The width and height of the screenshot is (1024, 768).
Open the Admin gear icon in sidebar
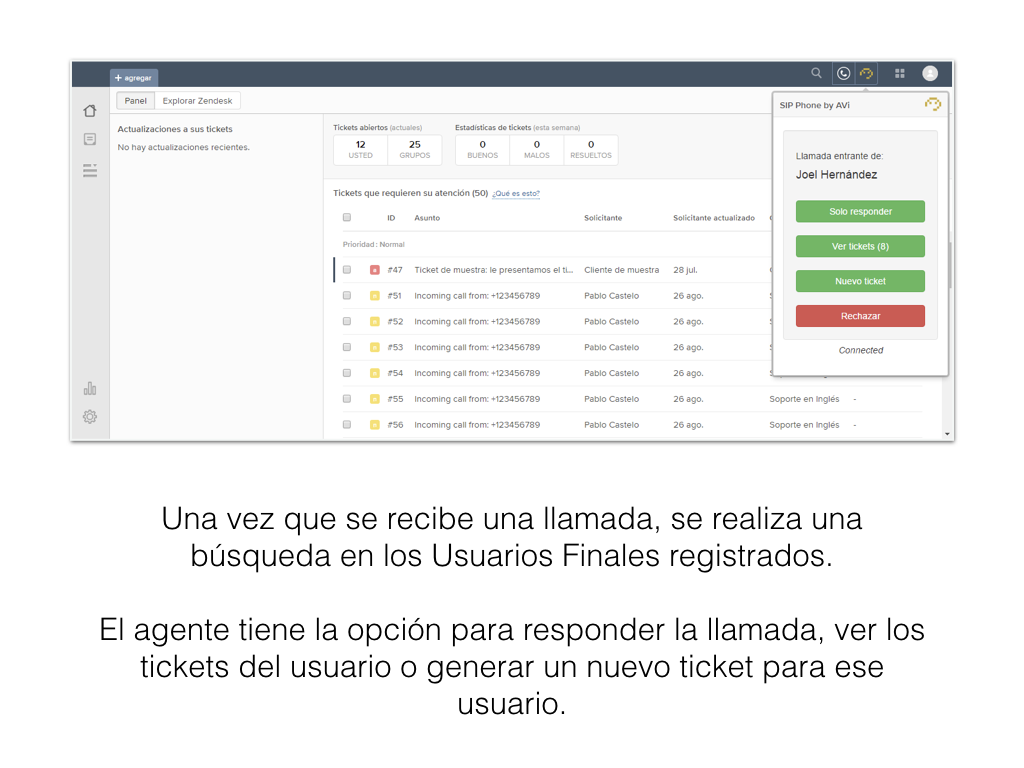pyautogui.click(x=90, y=417)
